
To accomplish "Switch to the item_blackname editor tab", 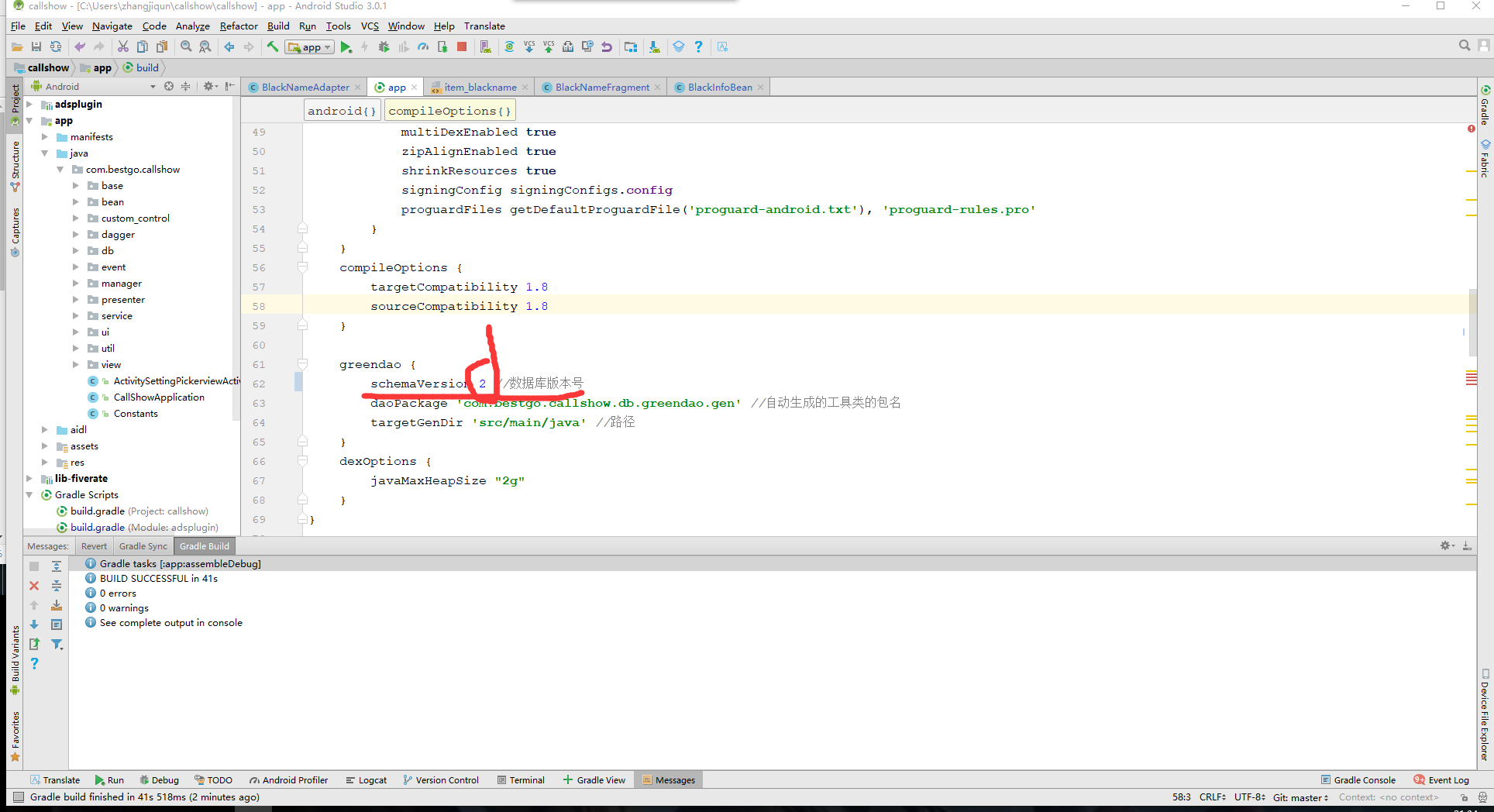I will point(480,87).
